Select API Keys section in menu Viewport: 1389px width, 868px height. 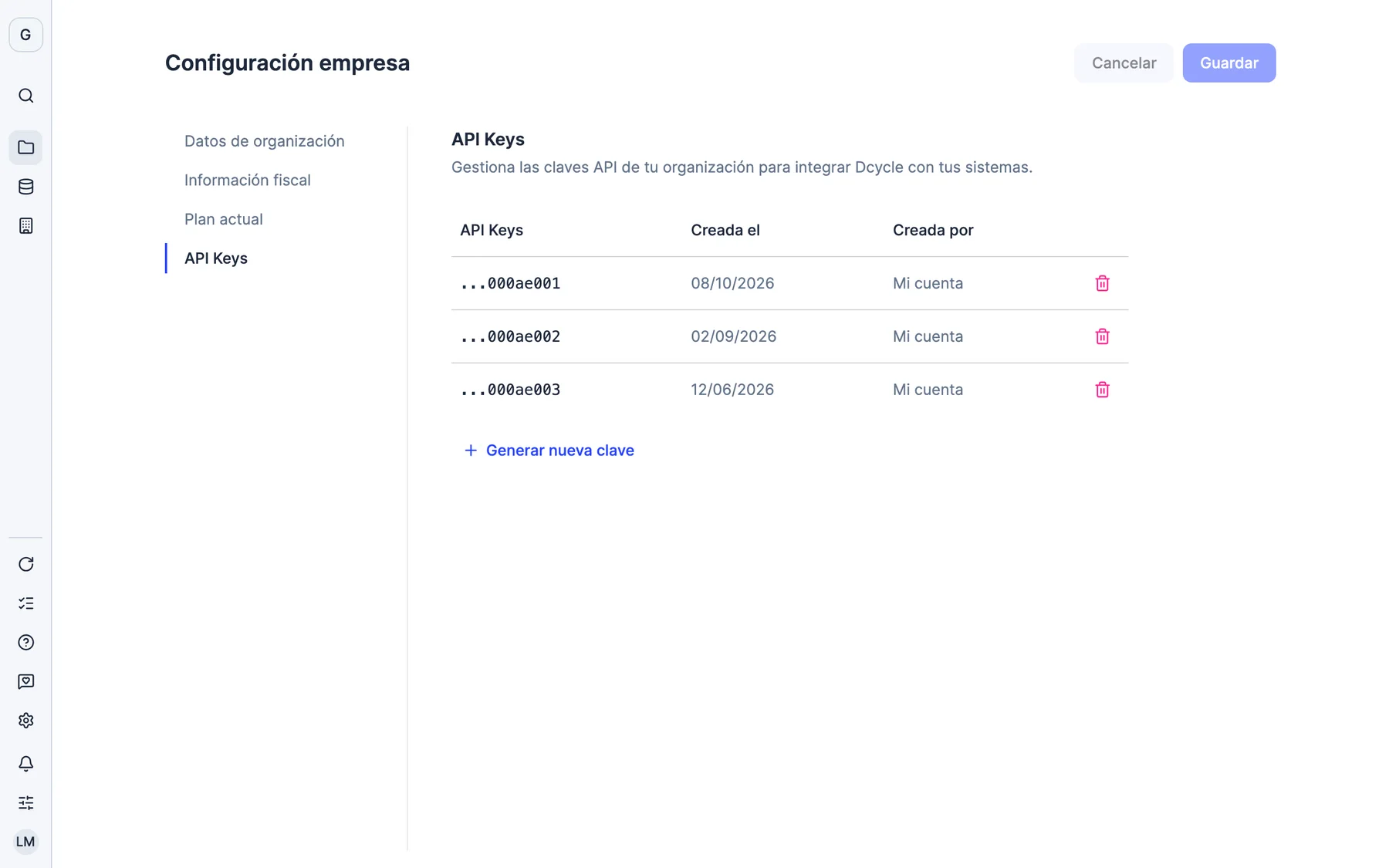tap(215, 258)
